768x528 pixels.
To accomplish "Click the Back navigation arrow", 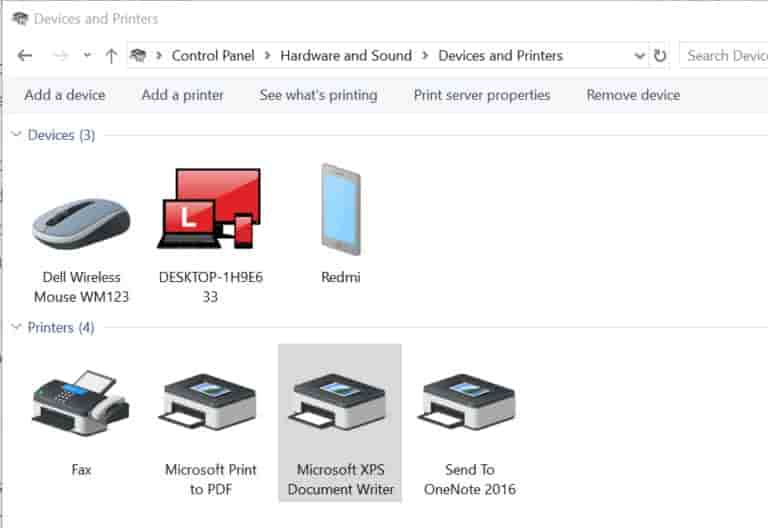I will [25, 56].
